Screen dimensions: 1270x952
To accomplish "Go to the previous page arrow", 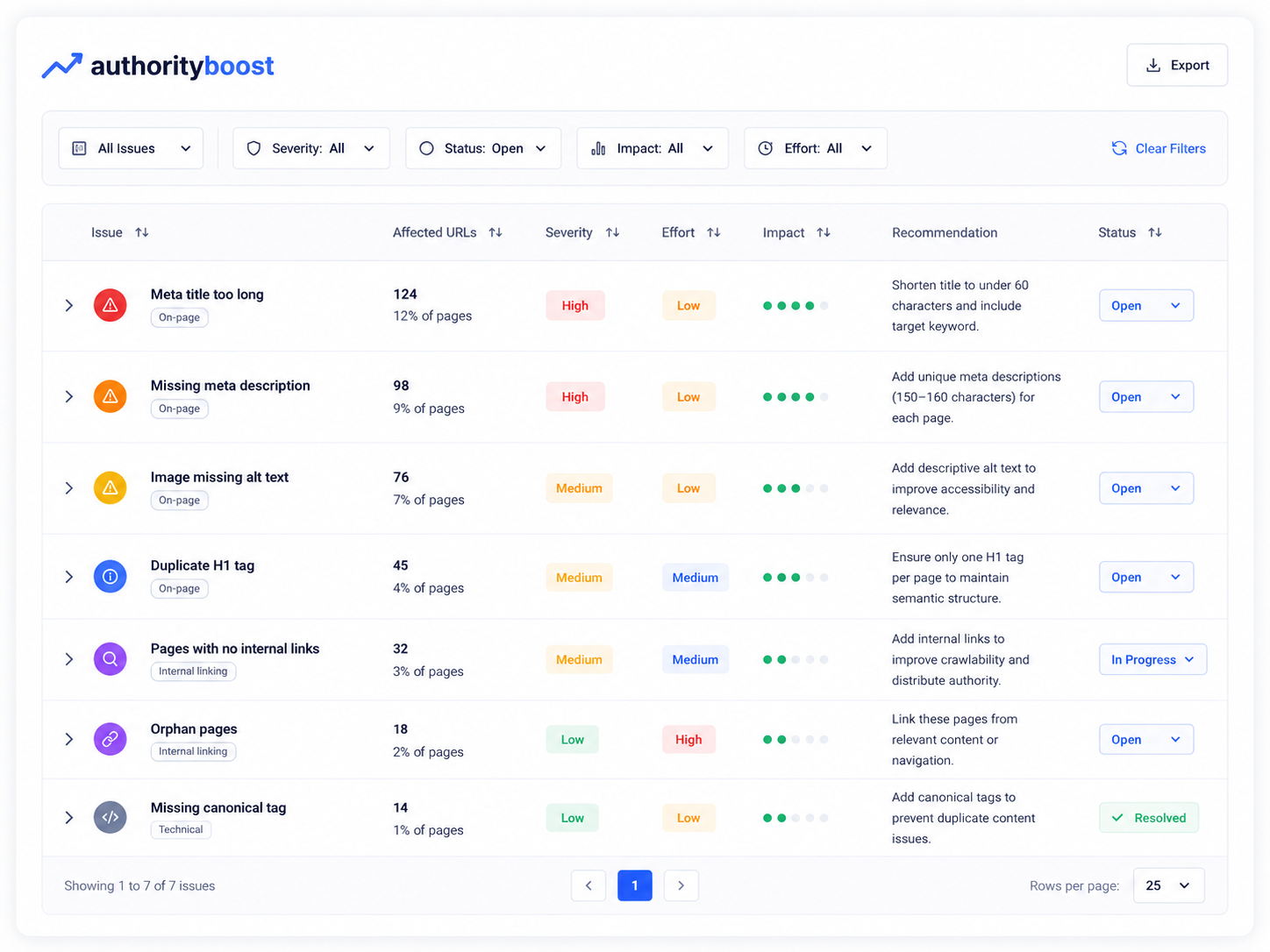I will (x=589, y=885).
